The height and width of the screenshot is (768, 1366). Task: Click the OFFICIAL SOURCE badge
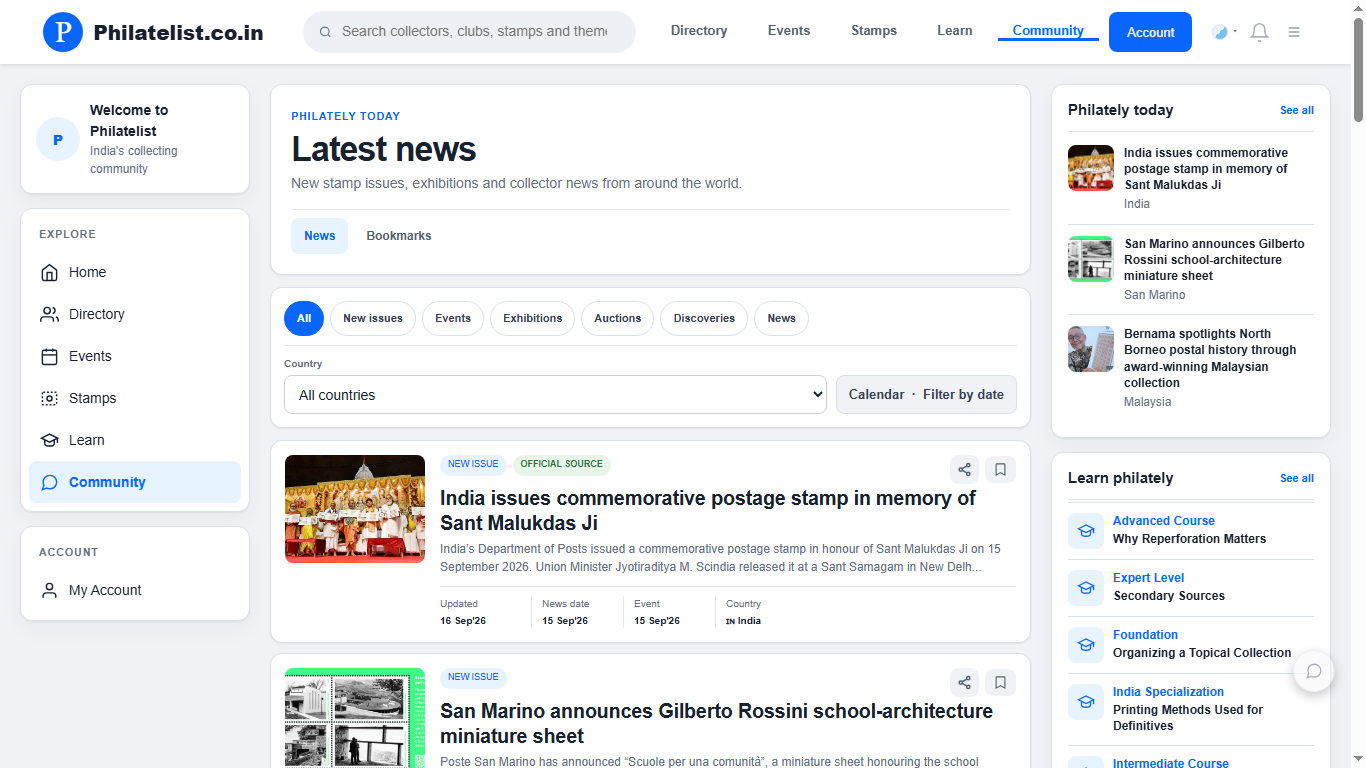[x=562, y=464]
